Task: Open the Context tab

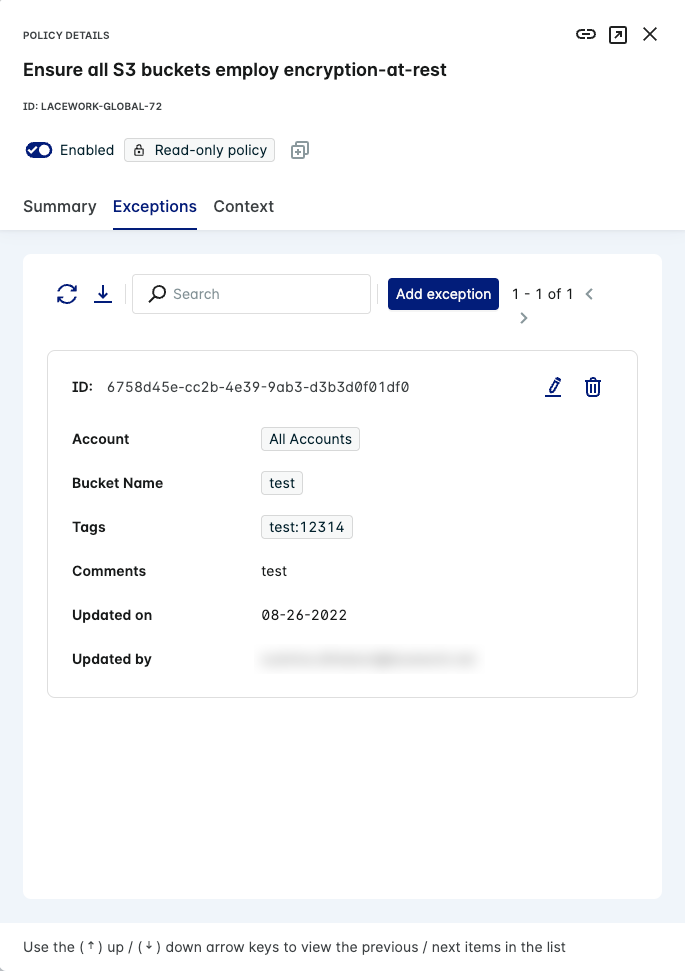Action: (x=243, y=207)
